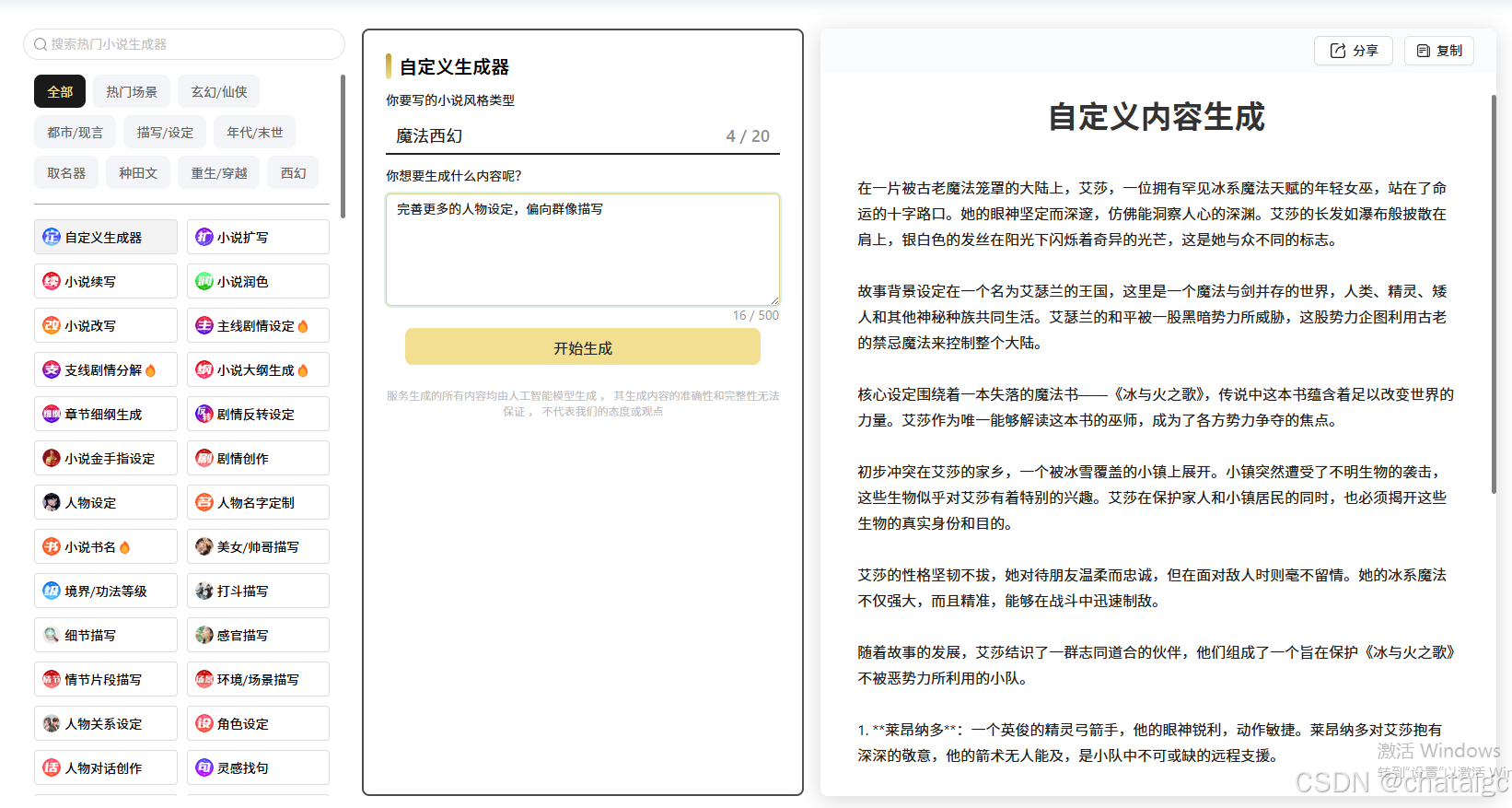Click the 感官描写 tool icon
The image size is (1512, 808).
[x=204, y=635]
